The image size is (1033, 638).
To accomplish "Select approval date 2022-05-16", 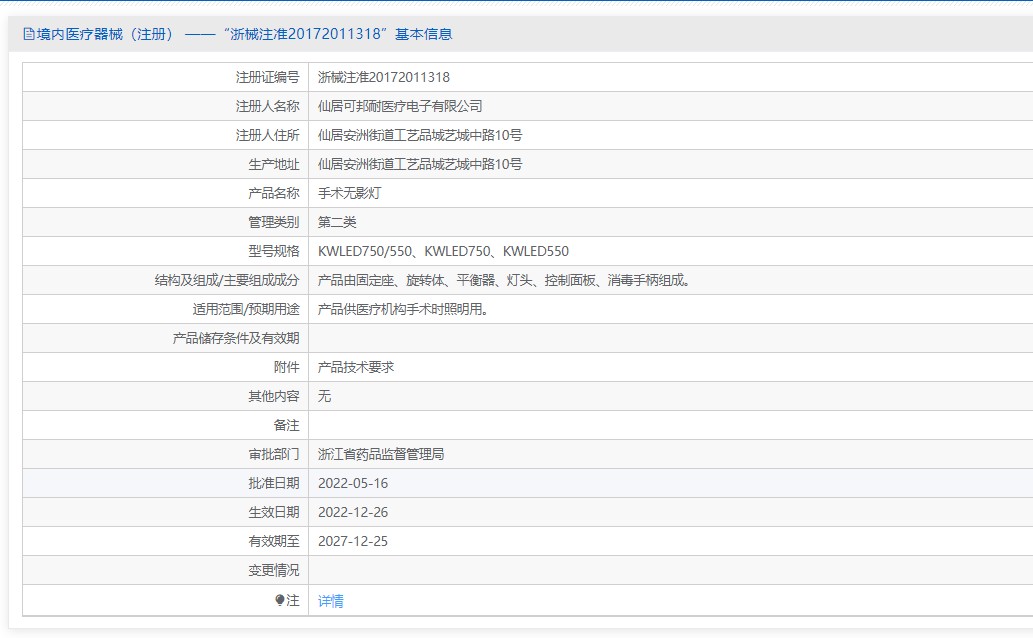I will click(x=353, y=483).
